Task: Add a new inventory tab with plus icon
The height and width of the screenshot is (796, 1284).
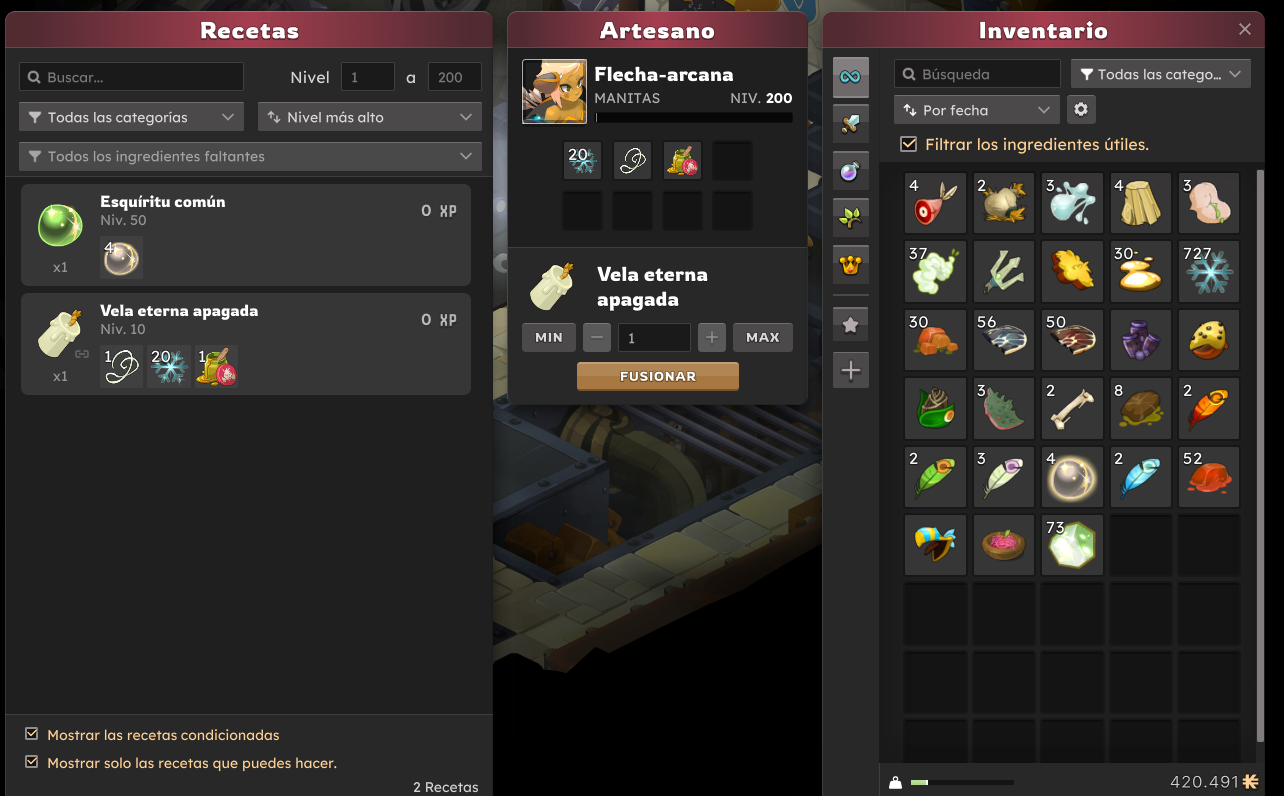Action: (x=851, y=371)
